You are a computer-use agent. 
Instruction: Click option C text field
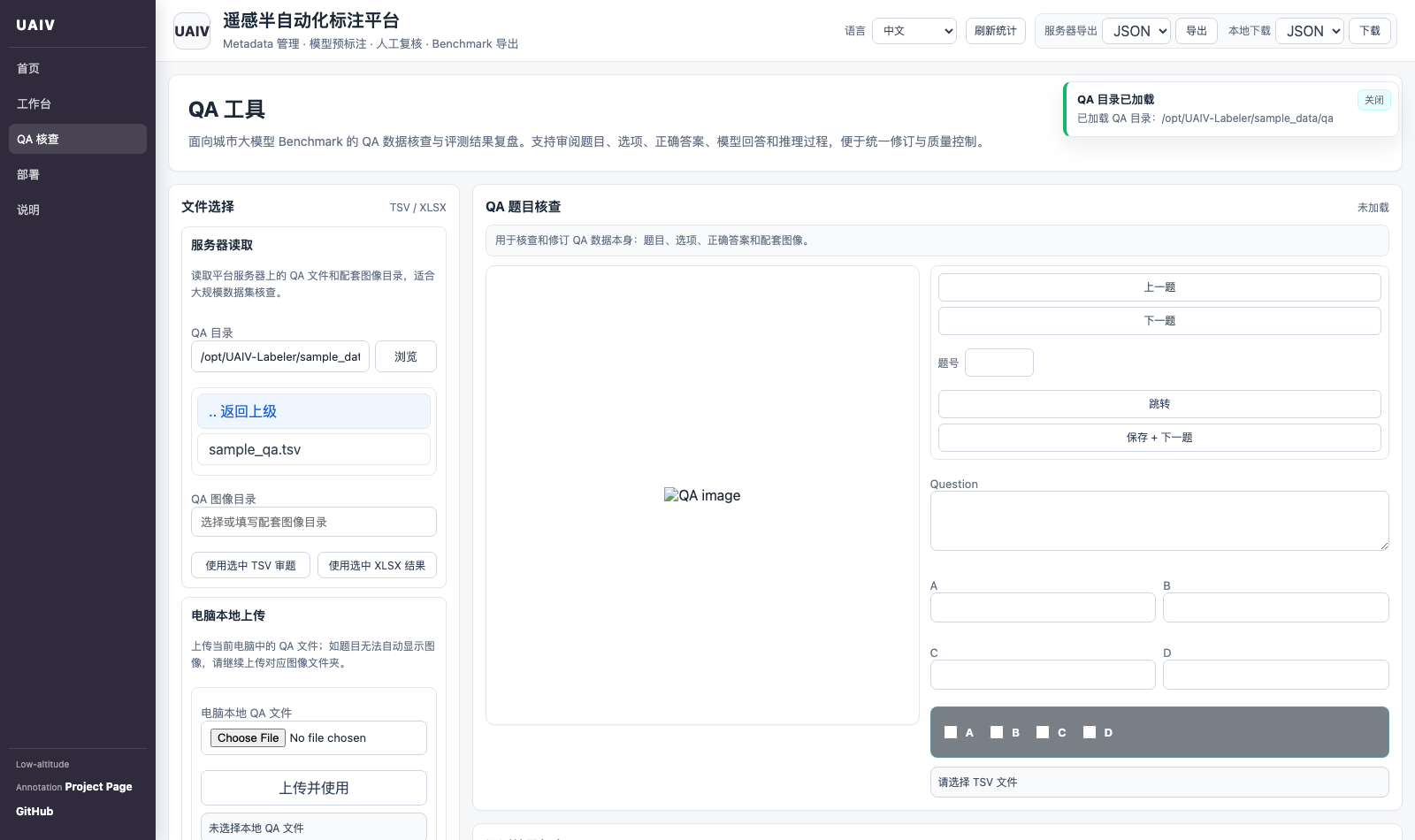click(1043, 675)
